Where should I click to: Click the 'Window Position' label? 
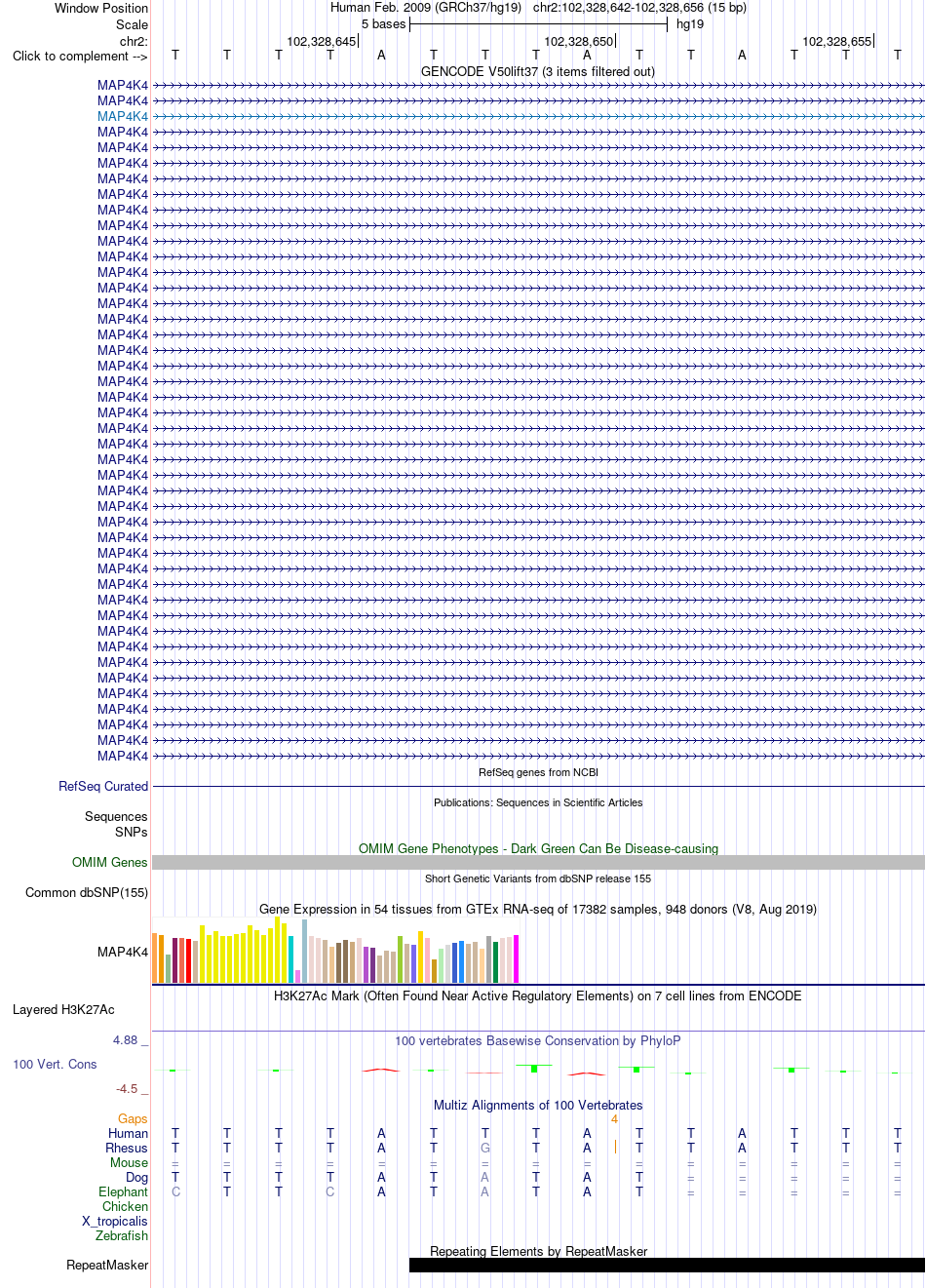pyautogui.click(x=101, y=8)
